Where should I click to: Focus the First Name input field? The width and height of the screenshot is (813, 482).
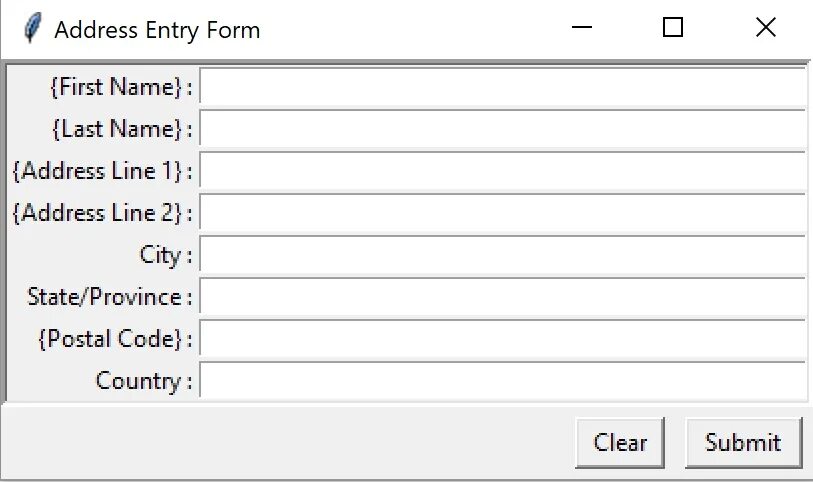(503, 87)
